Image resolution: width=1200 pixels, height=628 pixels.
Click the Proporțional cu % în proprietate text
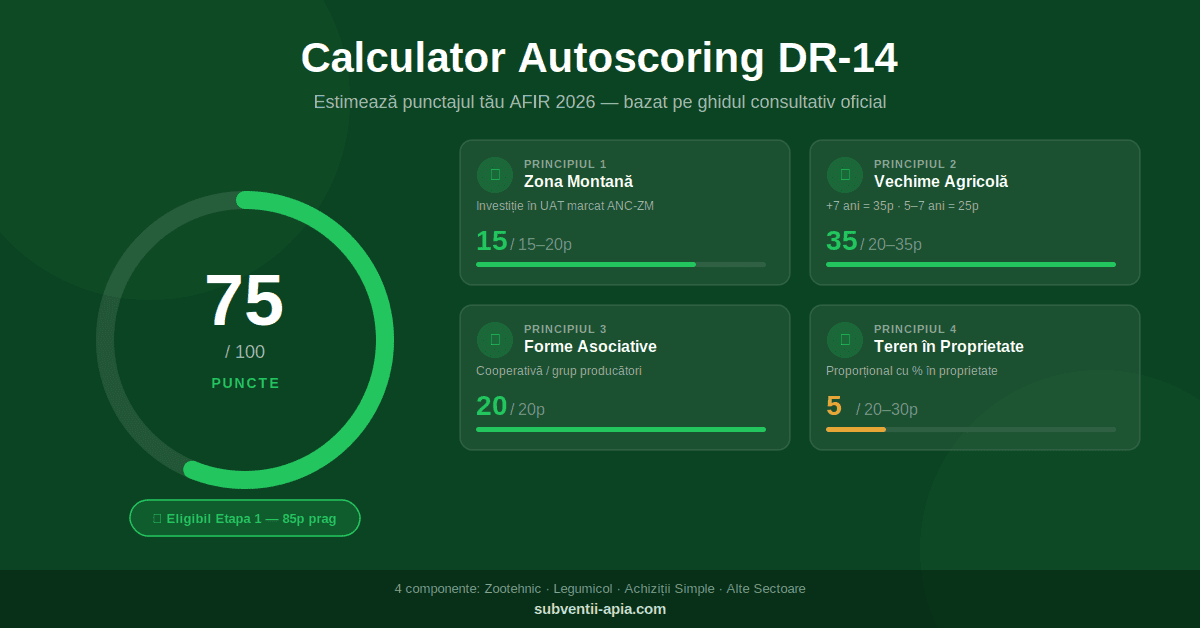click(912, 371)
